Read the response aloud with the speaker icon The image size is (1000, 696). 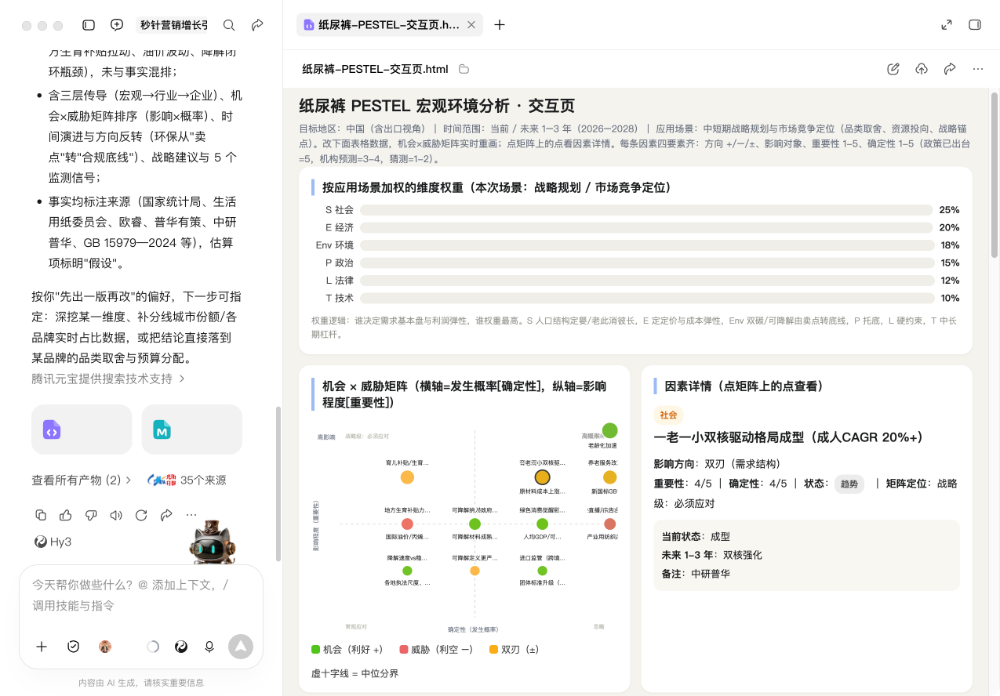point(116,515)
